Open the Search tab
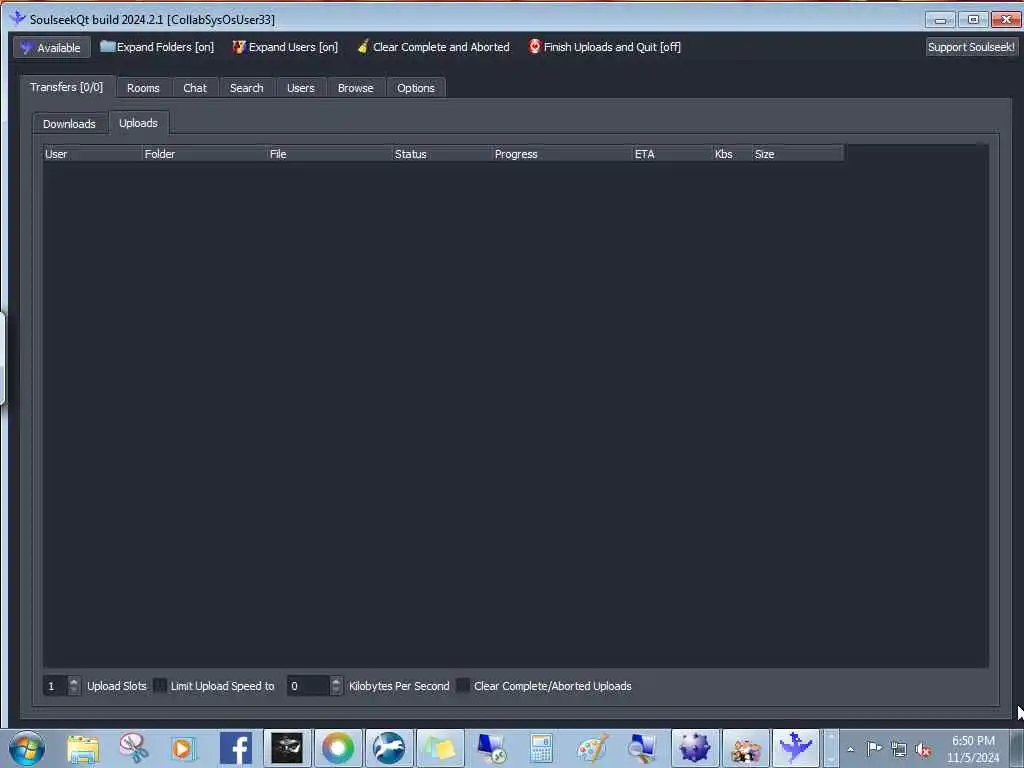The image size is (1024, 768). [x=246, y=88]
